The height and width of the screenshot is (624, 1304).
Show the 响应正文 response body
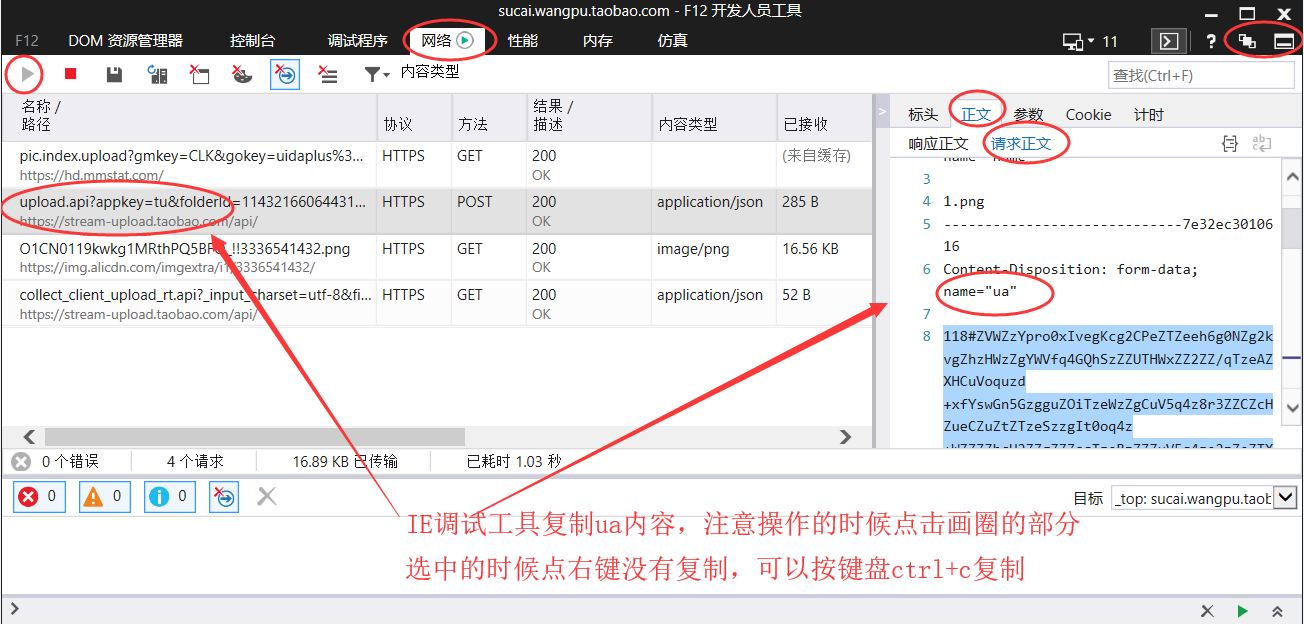tap(938, 143)
